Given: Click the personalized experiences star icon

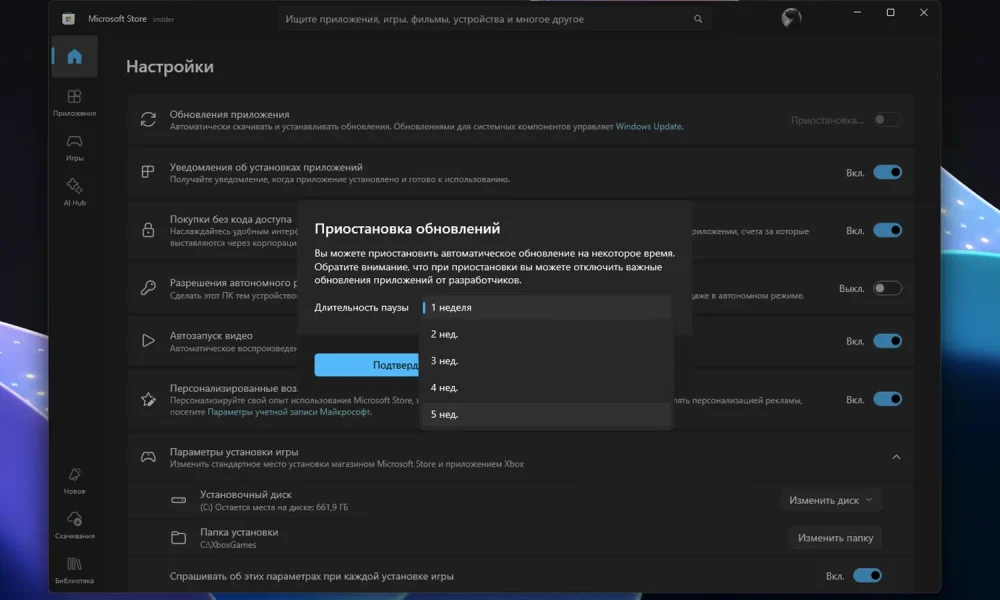Looking at the screenshot, I should point(148,399).
